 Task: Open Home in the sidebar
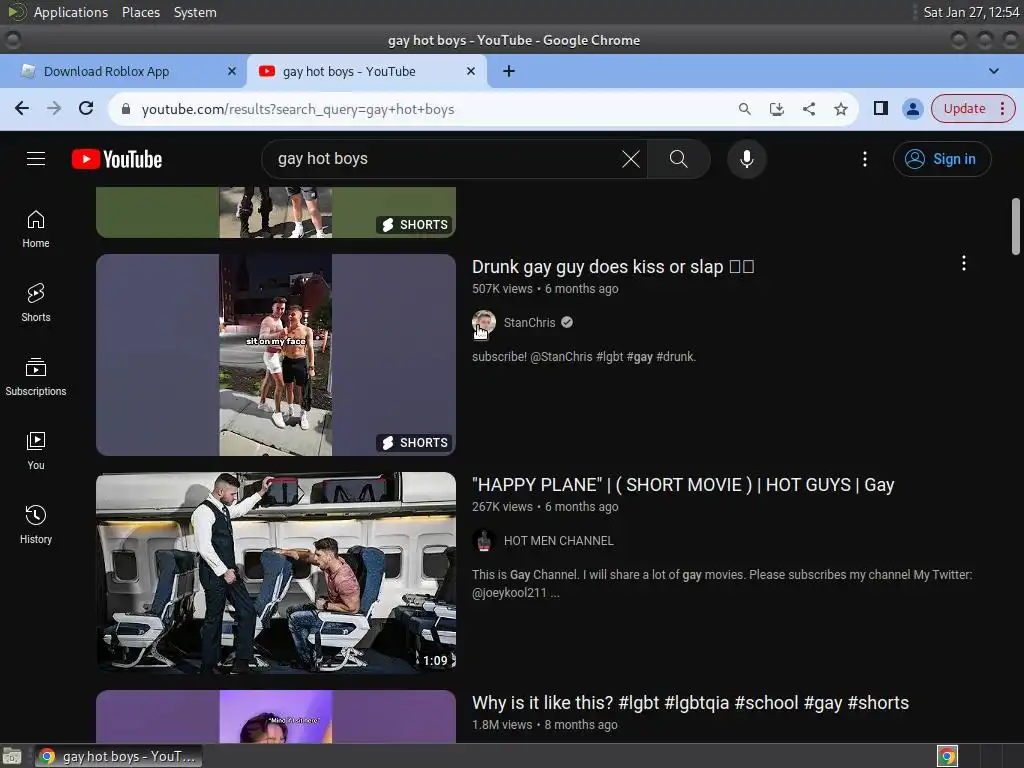tap(36, 229)
